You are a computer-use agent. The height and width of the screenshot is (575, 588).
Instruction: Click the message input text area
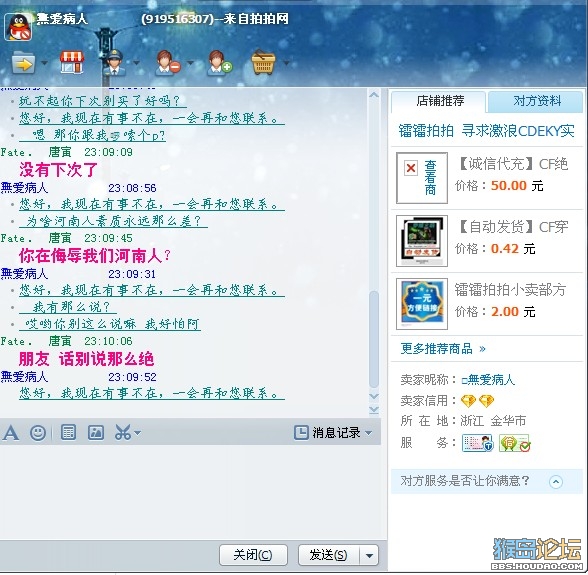(x=190, y=492)
